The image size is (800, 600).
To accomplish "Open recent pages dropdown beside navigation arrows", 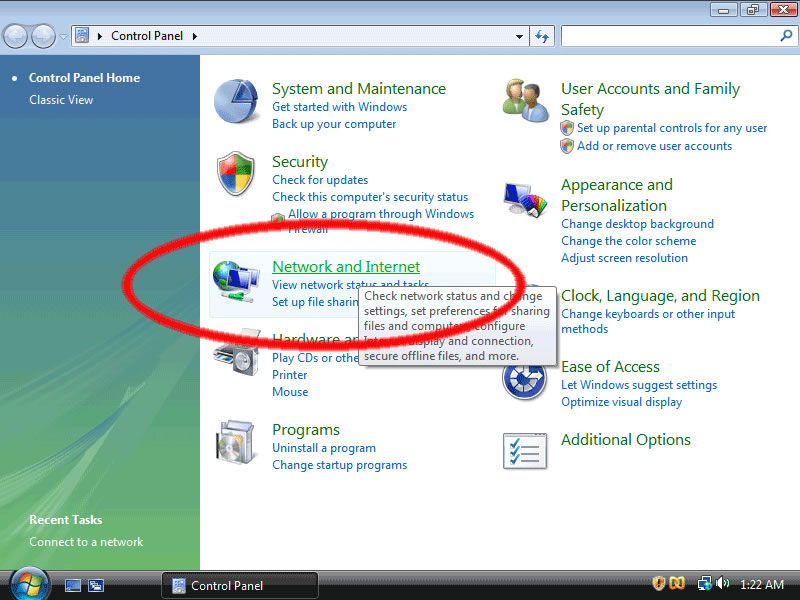I will pyautogui.click(x=63, y=37).
